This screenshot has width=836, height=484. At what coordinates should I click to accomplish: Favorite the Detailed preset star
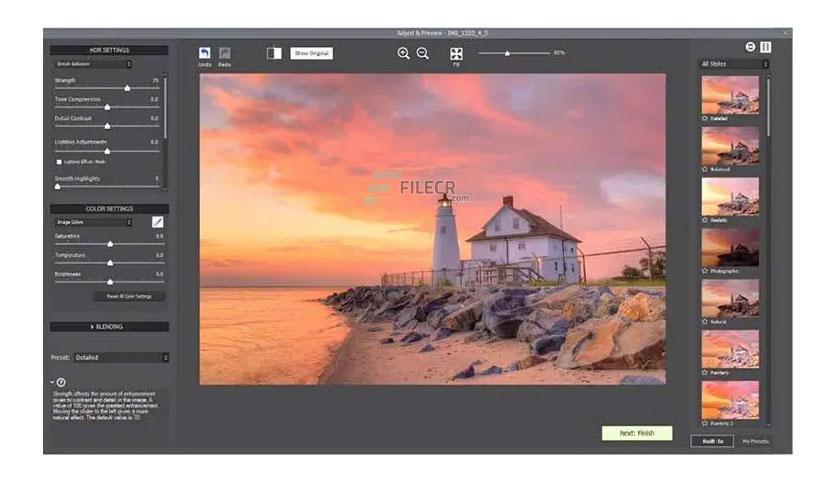(x=705, y=118)
